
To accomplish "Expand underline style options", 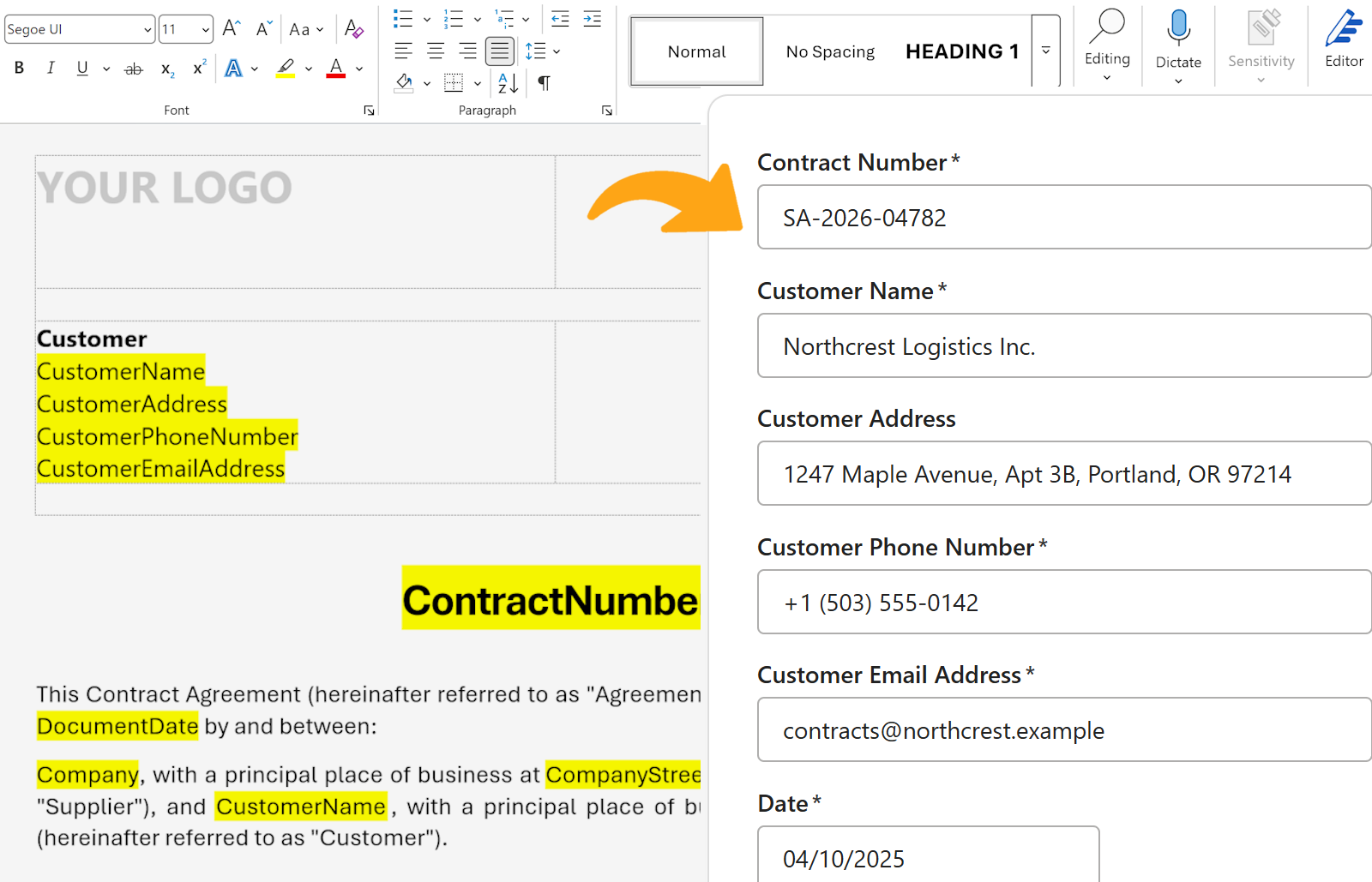I will [106, 69].
